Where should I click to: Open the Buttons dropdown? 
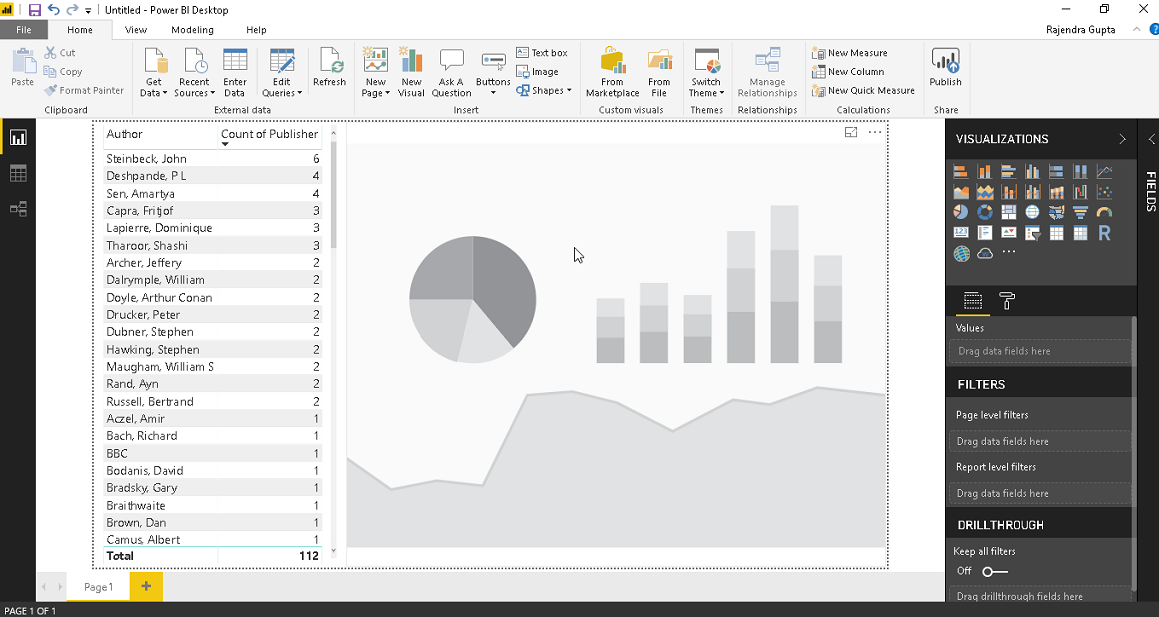click(493, 72)
